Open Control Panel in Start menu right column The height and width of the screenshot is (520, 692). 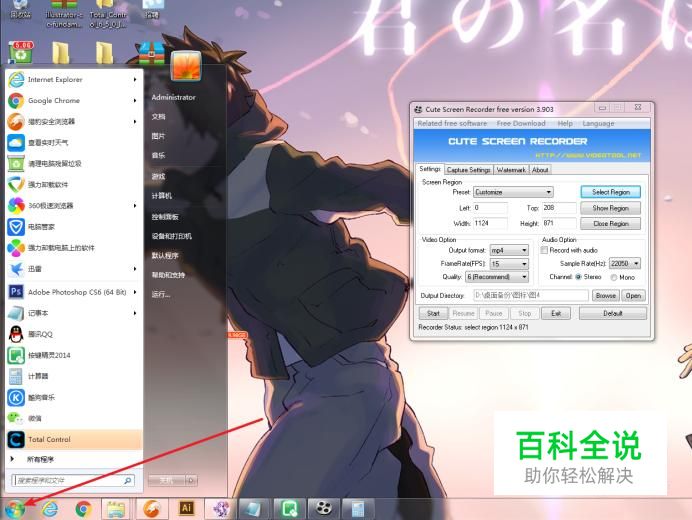(x=165, y=217)
